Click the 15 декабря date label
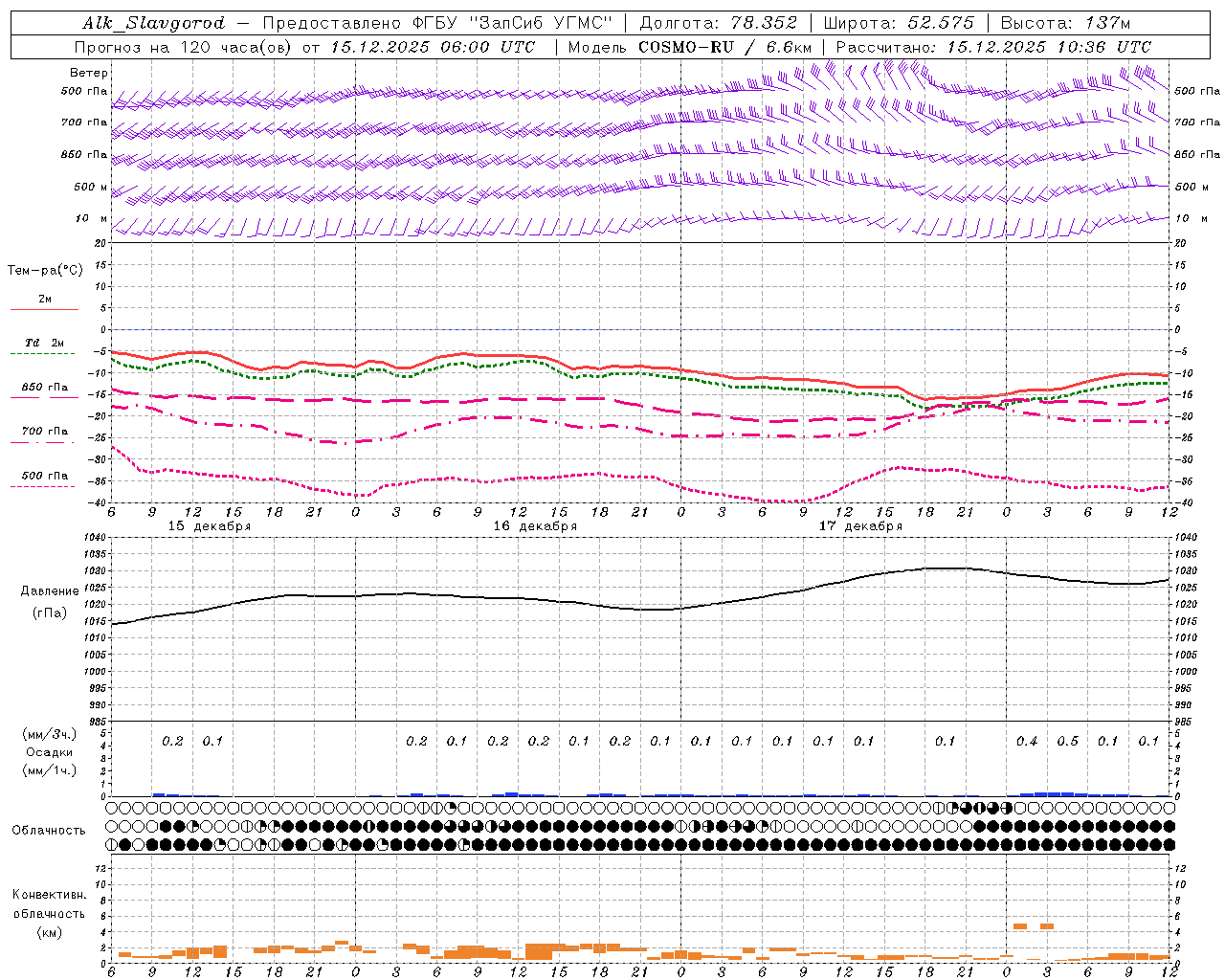Screen dimensions: 1225x980 click(210, 526)
